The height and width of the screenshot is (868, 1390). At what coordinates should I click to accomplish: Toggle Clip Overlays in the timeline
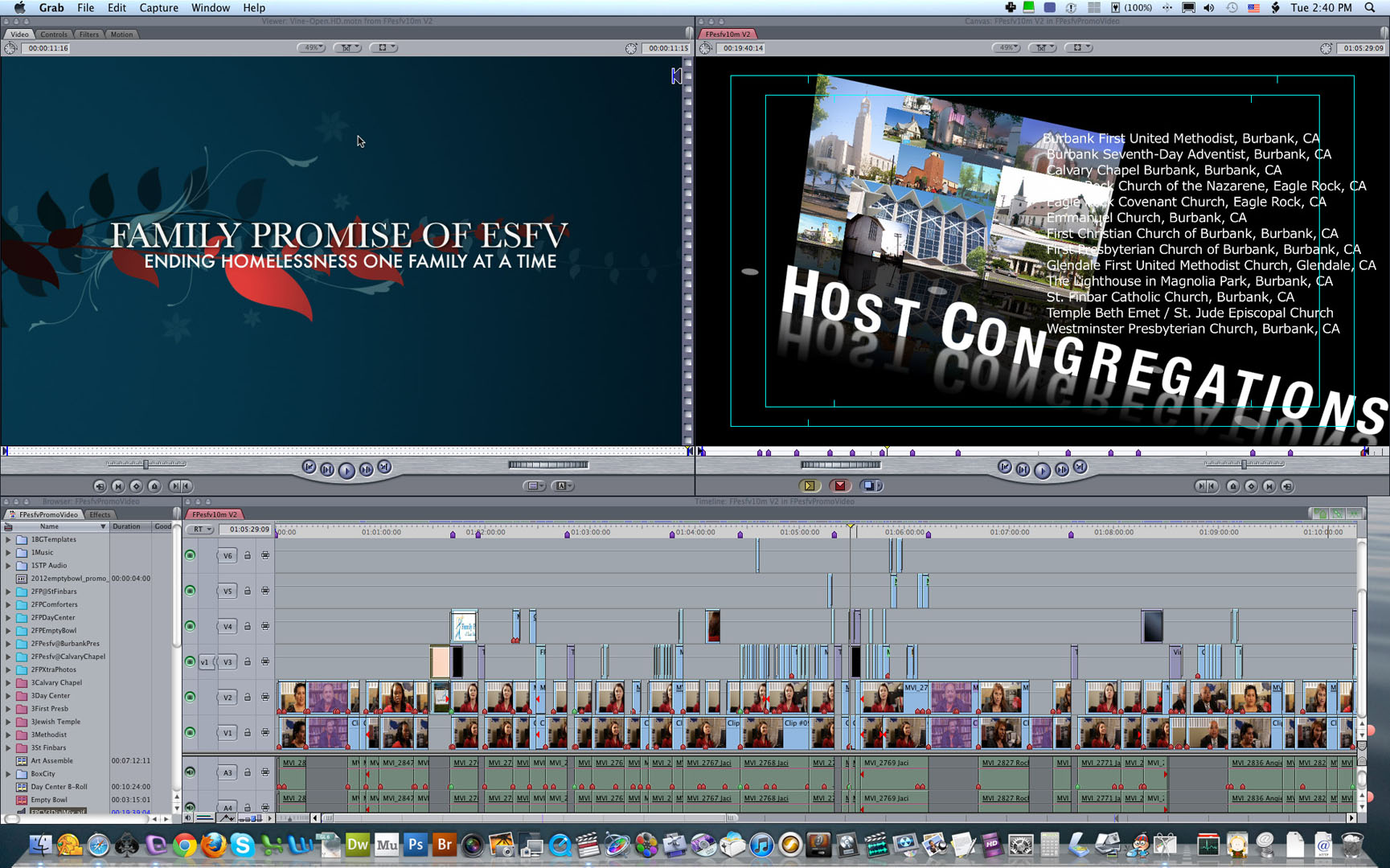click(x=228, y=818)
